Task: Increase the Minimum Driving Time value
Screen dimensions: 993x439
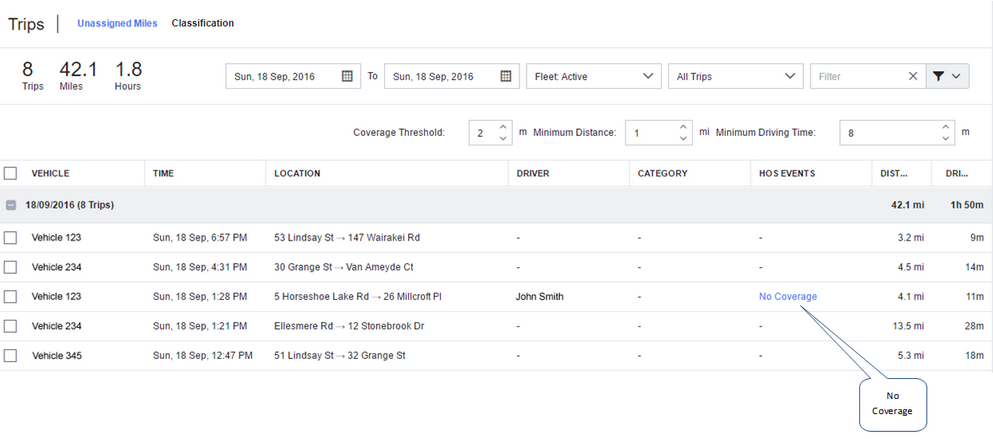Action: coord(946,127)
